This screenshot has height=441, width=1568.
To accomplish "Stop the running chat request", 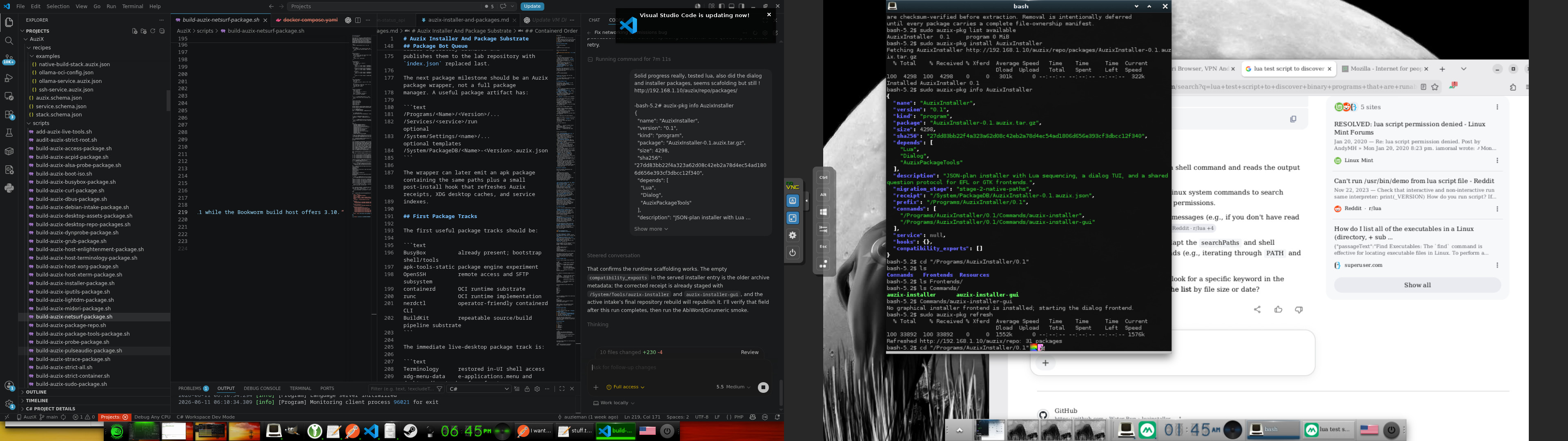I will [x=763, y=388].
